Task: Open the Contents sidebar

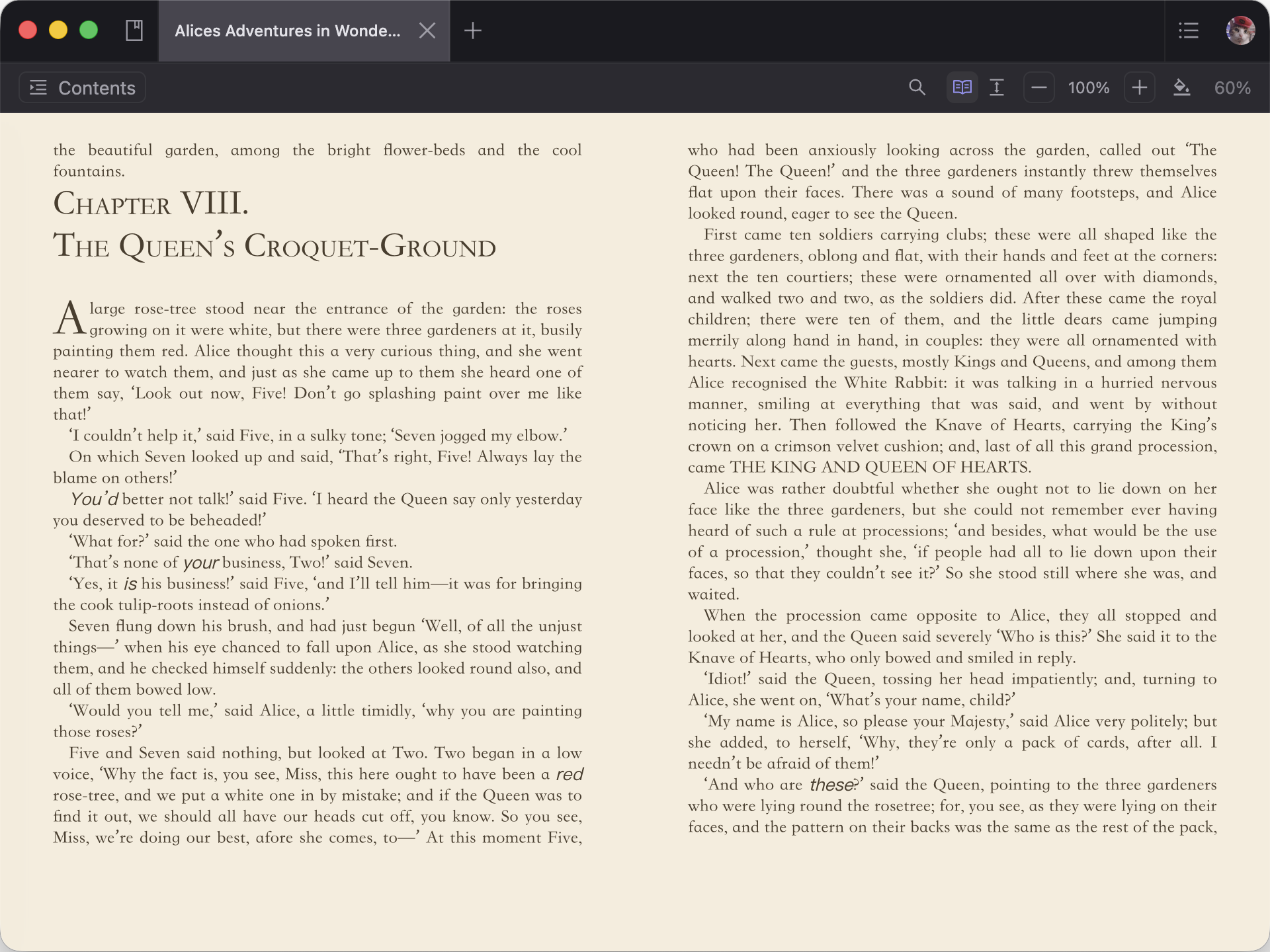Action: (x=83, y=87)
